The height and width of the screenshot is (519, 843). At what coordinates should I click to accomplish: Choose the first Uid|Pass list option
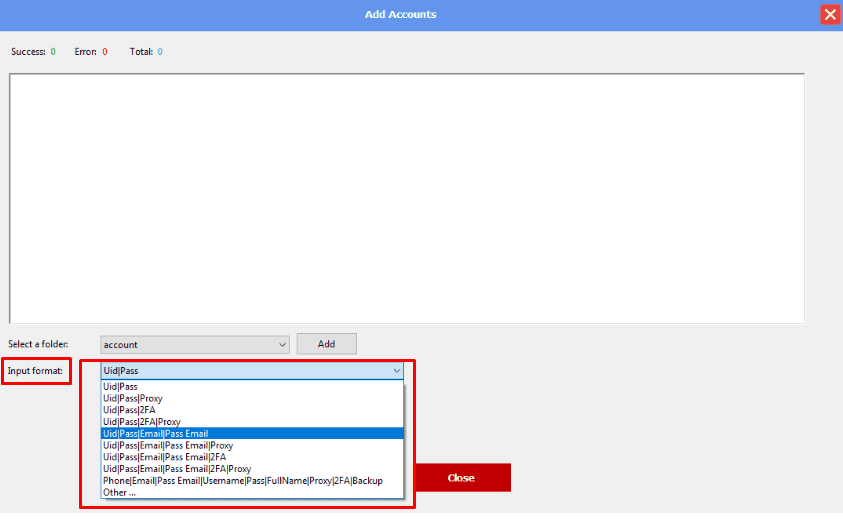(120, 386)
